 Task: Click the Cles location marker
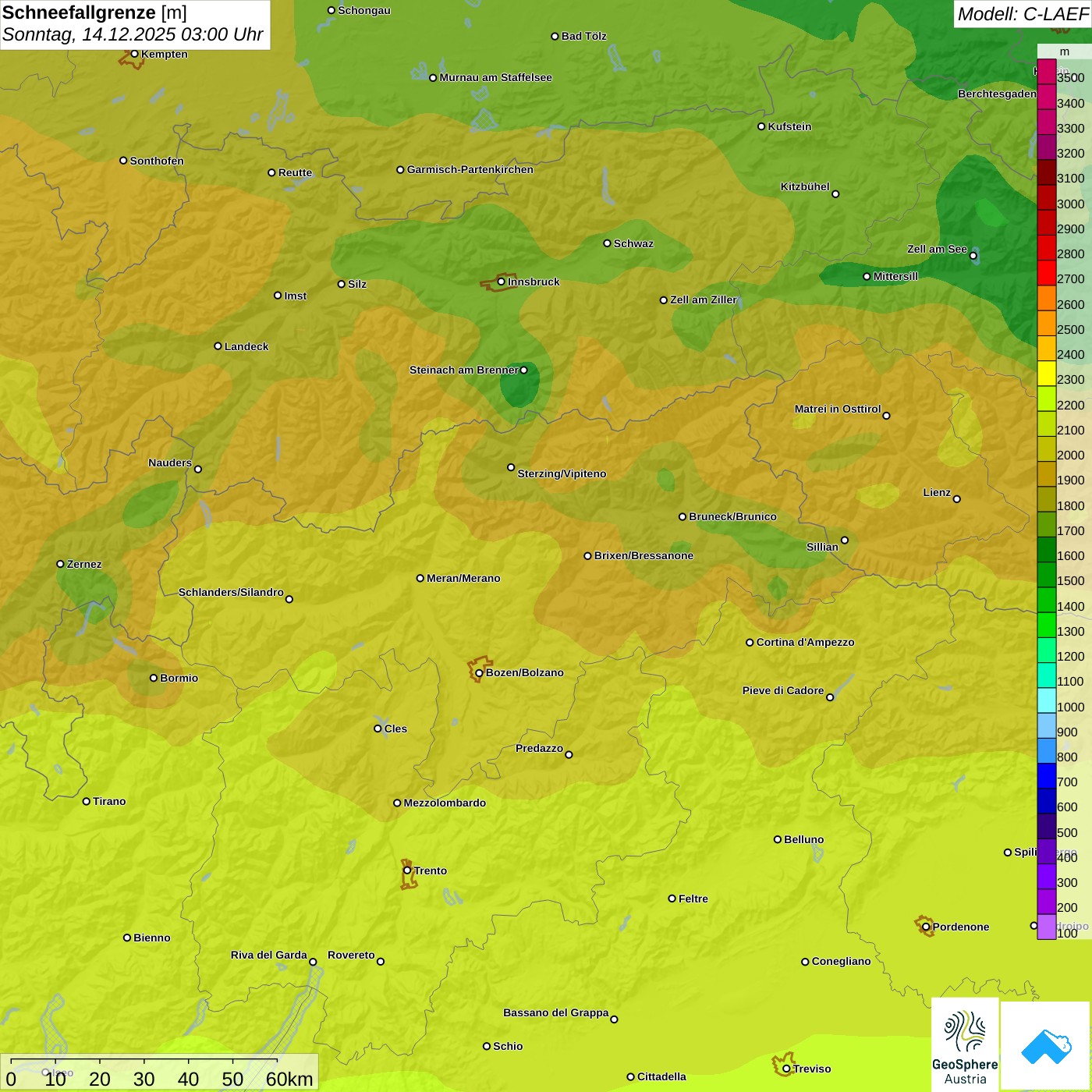coord(378,729)
